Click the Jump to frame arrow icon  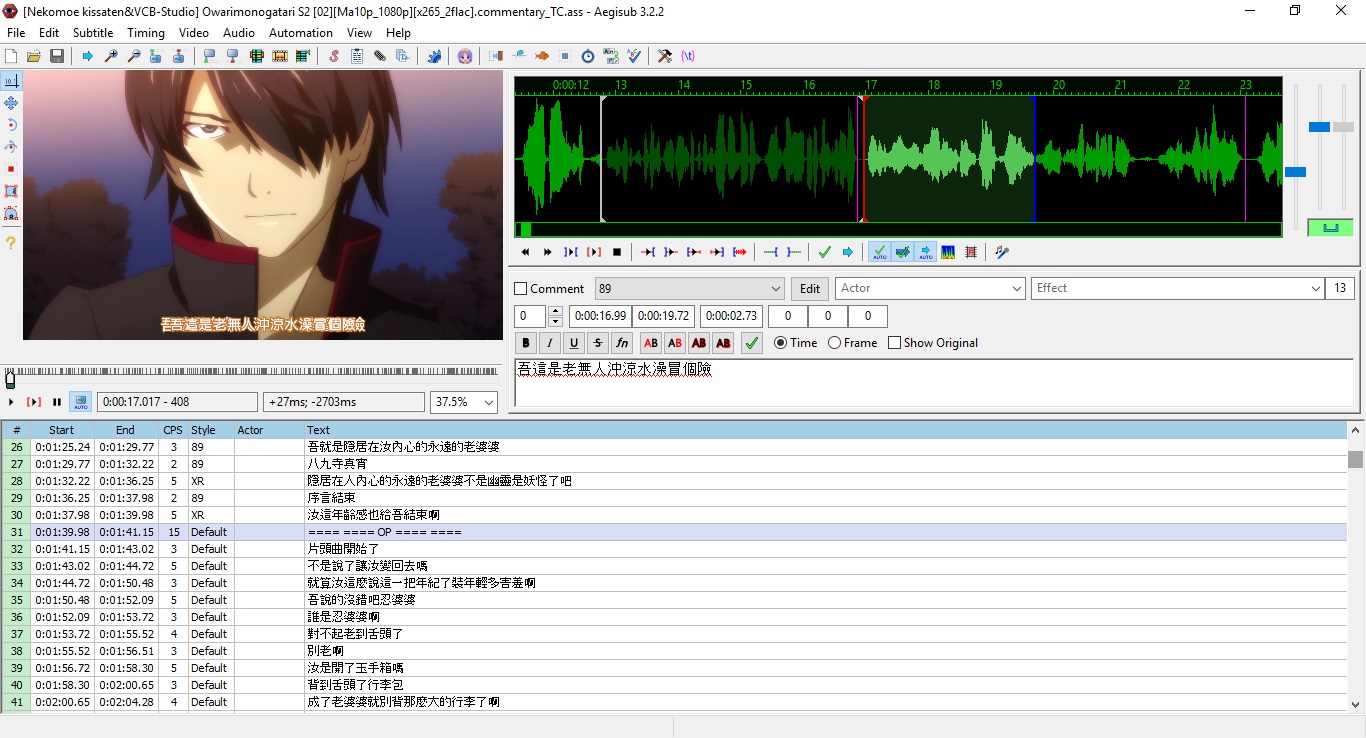click(88, 56)
